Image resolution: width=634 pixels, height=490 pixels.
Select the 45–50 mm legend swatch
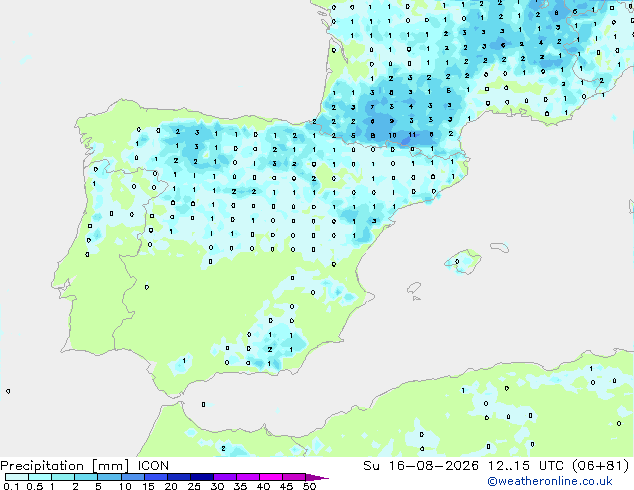pos(294,477)
